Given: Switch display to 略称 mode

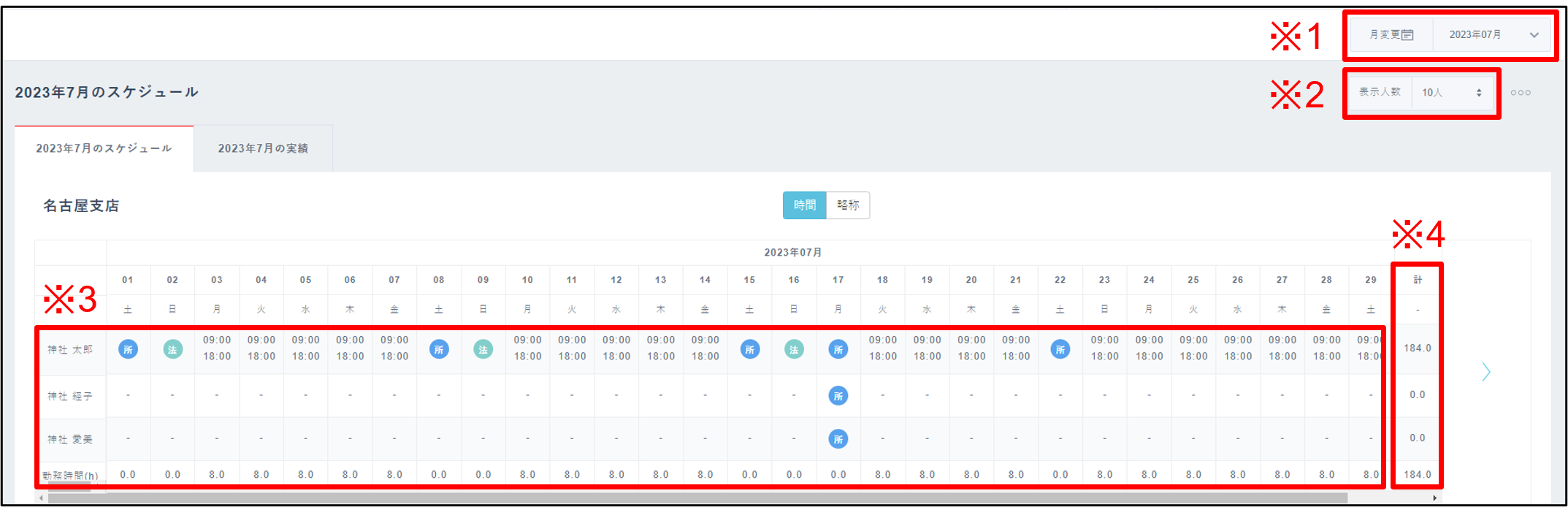Looking at the screenshot, I should click(848, 205).
